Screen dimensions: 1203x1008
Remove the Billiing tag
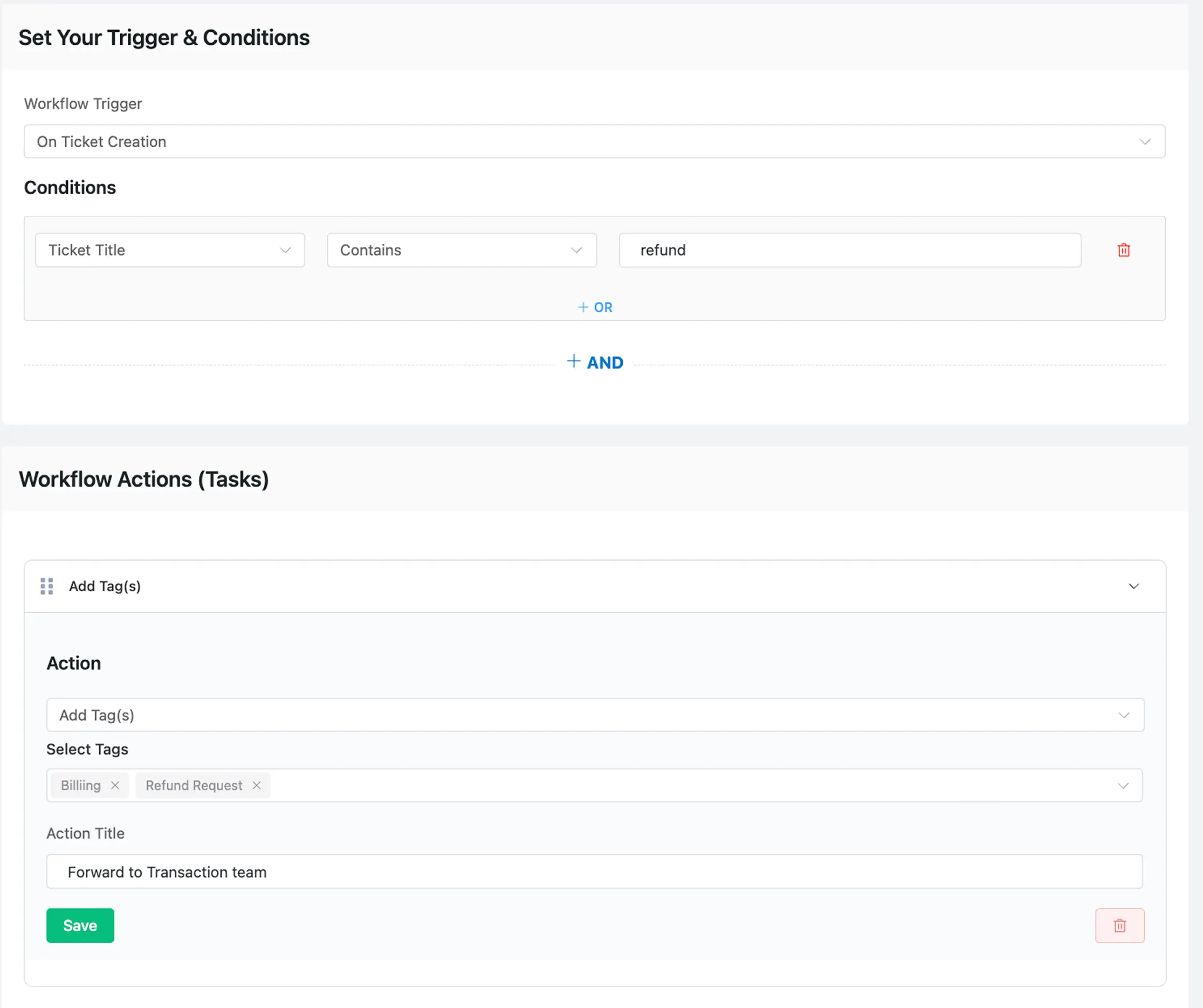[x=115, y=785]
